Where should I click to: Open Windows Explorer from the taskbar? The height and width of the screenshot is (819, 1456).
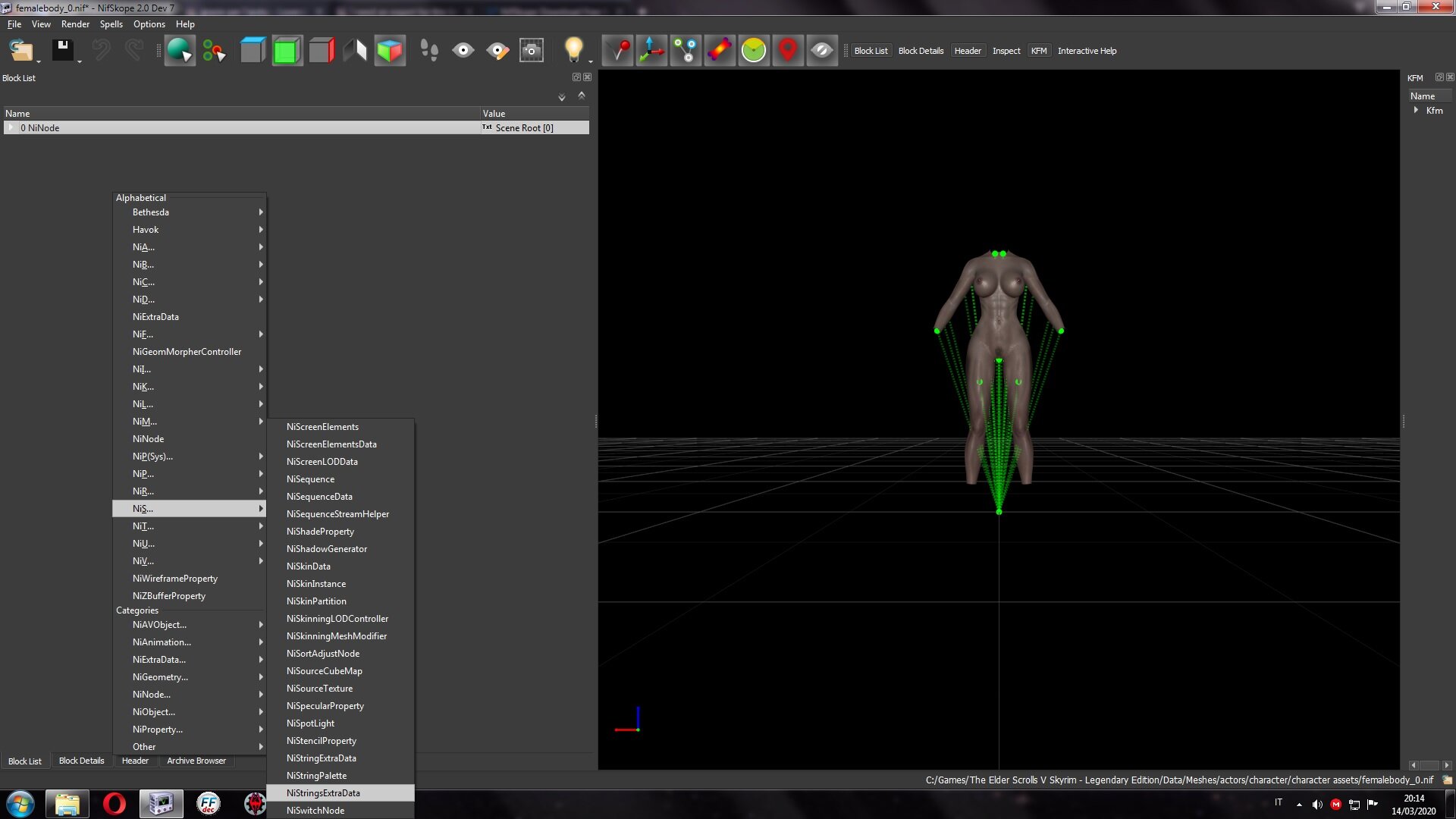tap(67, 804)
